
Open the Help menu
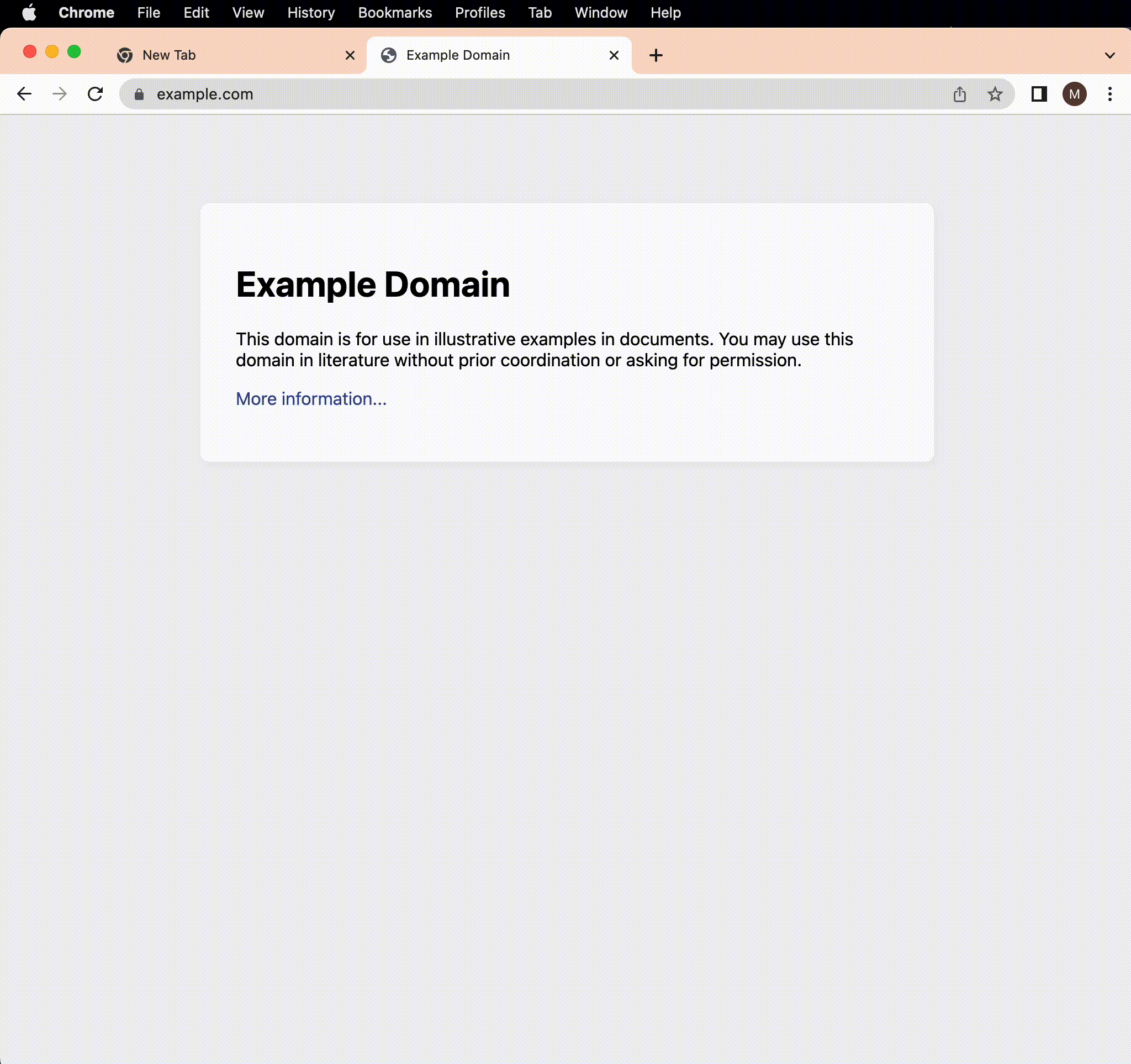coord(665,13)
